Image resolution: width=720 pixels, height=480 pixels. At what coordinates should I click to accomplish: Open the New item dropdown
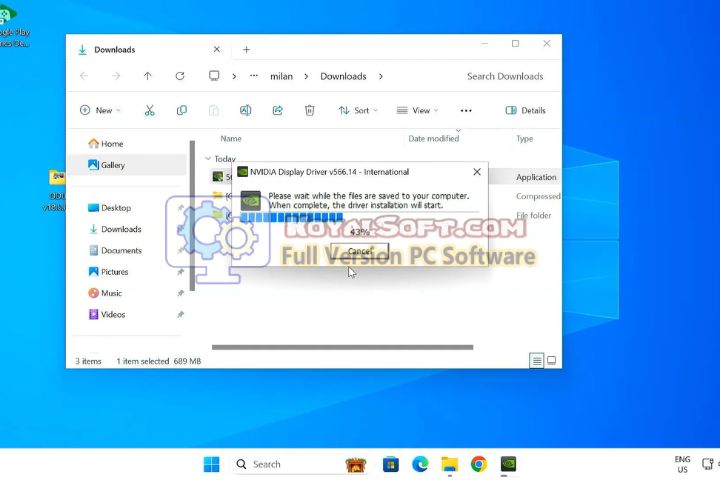coord(100,110)
